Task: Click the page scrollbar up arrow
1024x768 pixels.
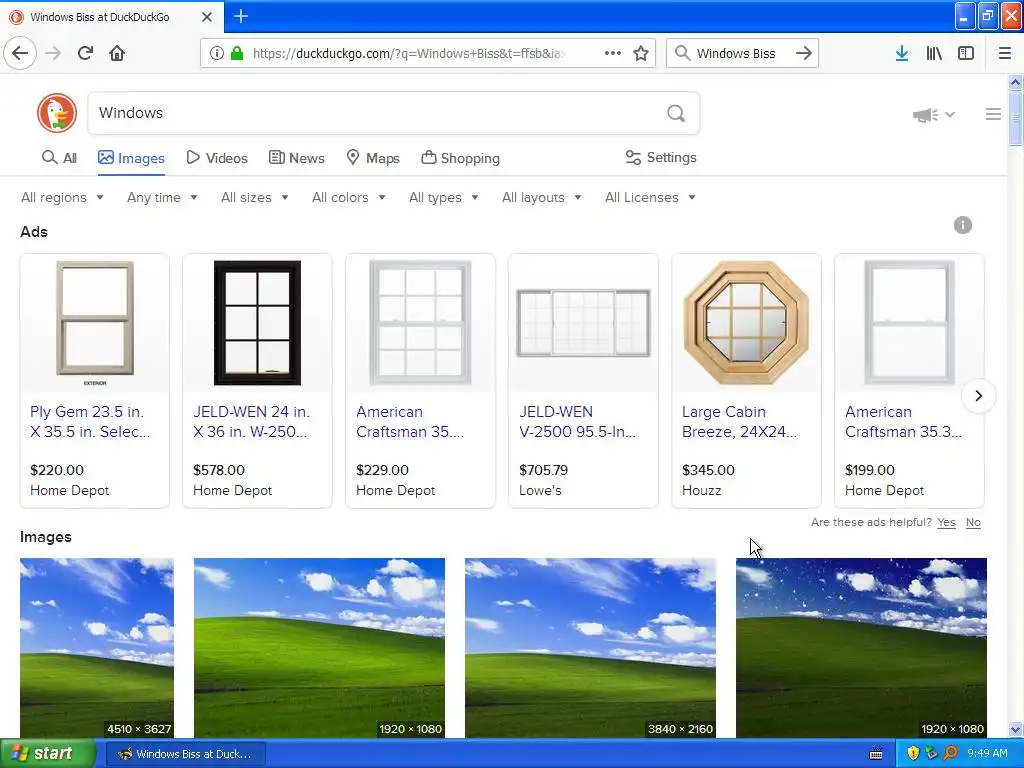Action: click(x=1015, y=82)
